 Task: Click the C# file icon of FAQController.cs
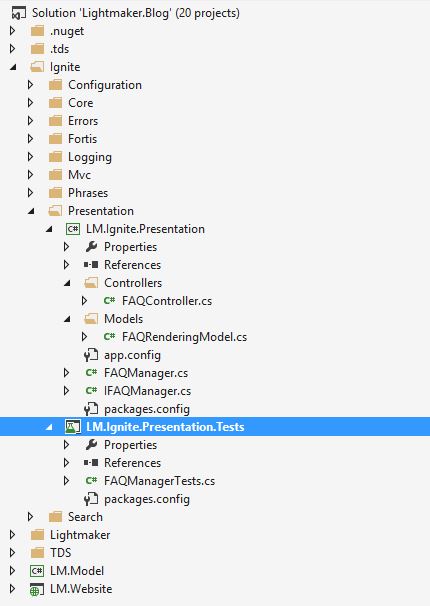click(109, 300)
